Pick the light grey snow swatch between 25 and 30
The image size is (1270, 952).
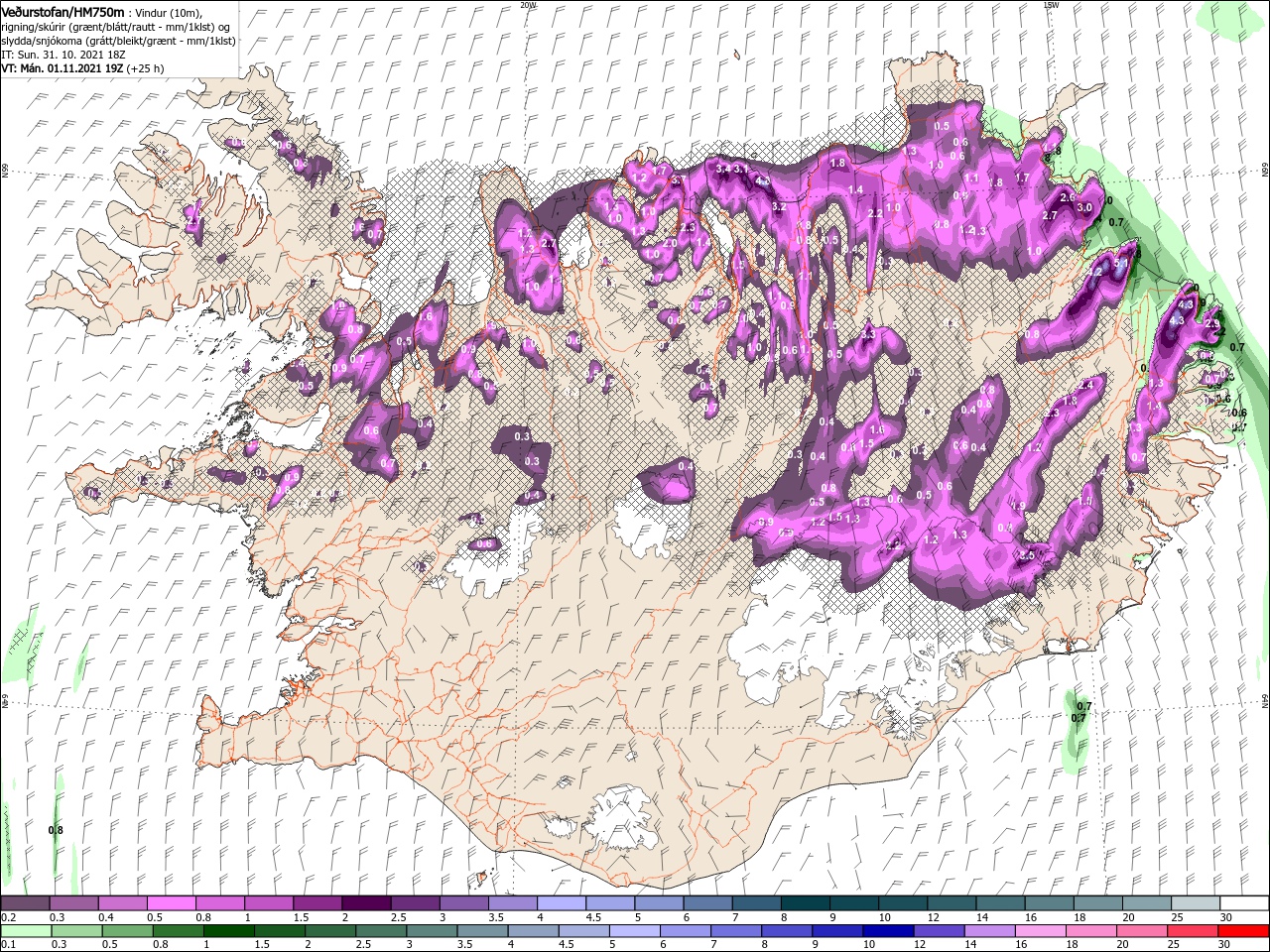coord(1194,903)
